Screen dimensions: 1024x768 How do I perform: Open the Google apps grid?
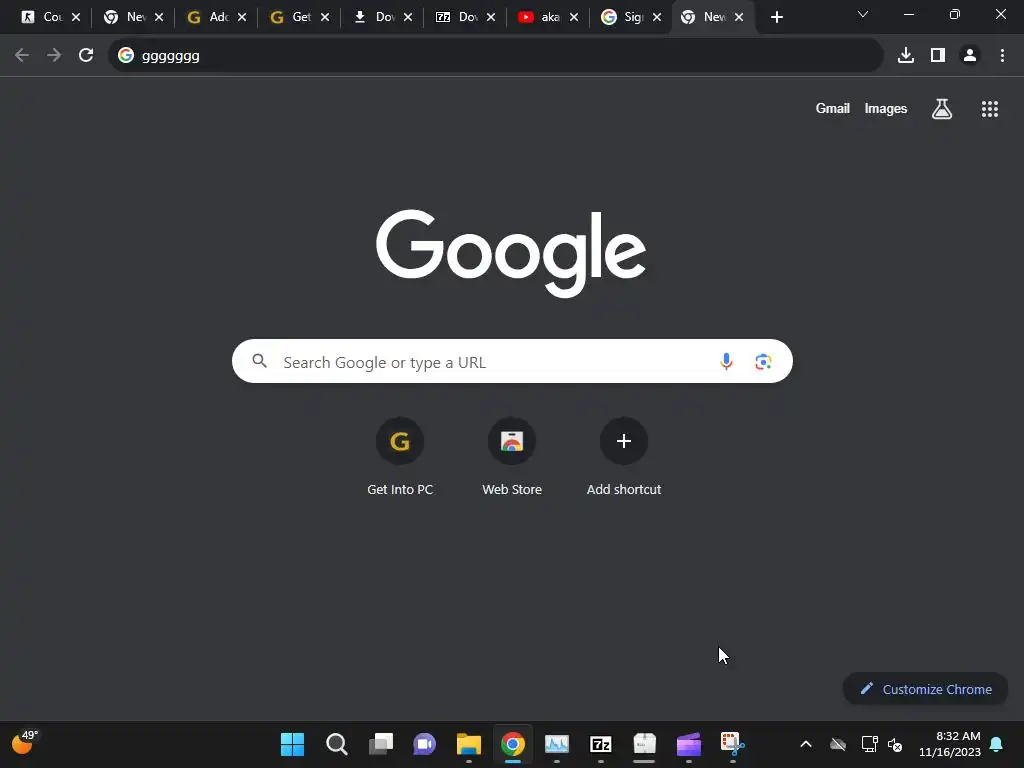pyautogui.click(x=990, y=109)
